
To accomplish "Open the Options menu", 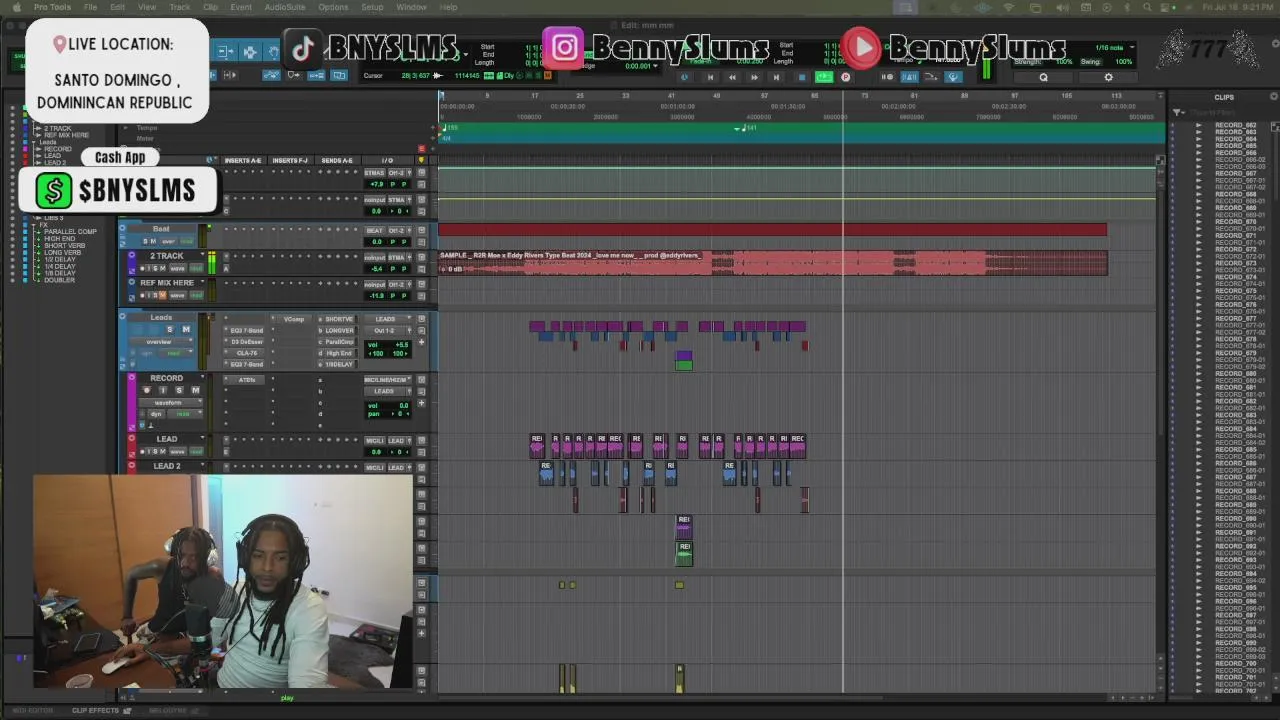I will 333,7.
